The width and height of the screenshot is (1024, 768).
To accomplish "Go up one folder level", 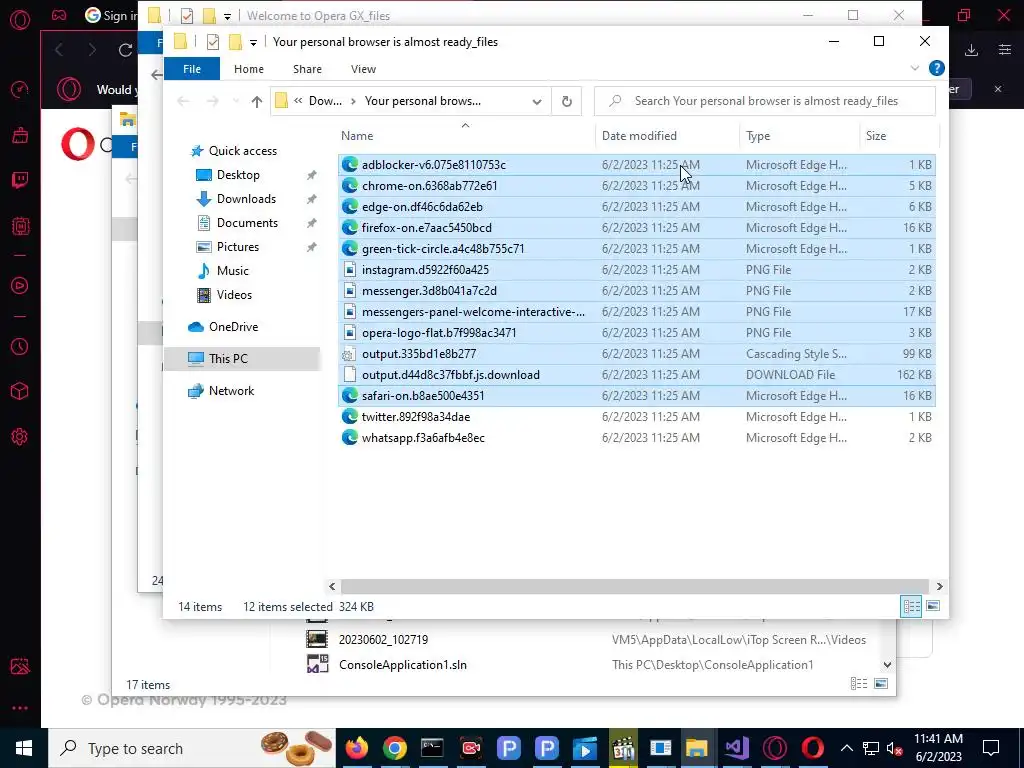I will [x=257, y=101].
